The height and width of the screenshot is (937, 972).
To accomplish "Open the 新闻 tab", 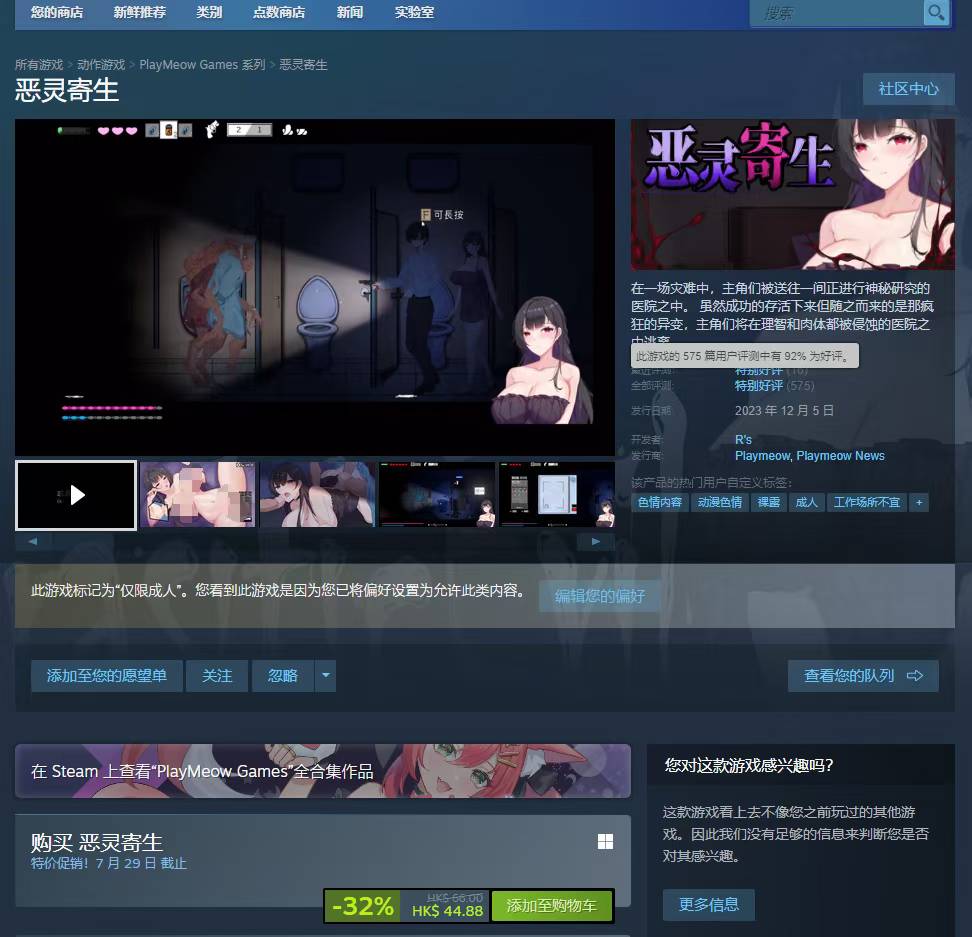I will click(350, 12).
